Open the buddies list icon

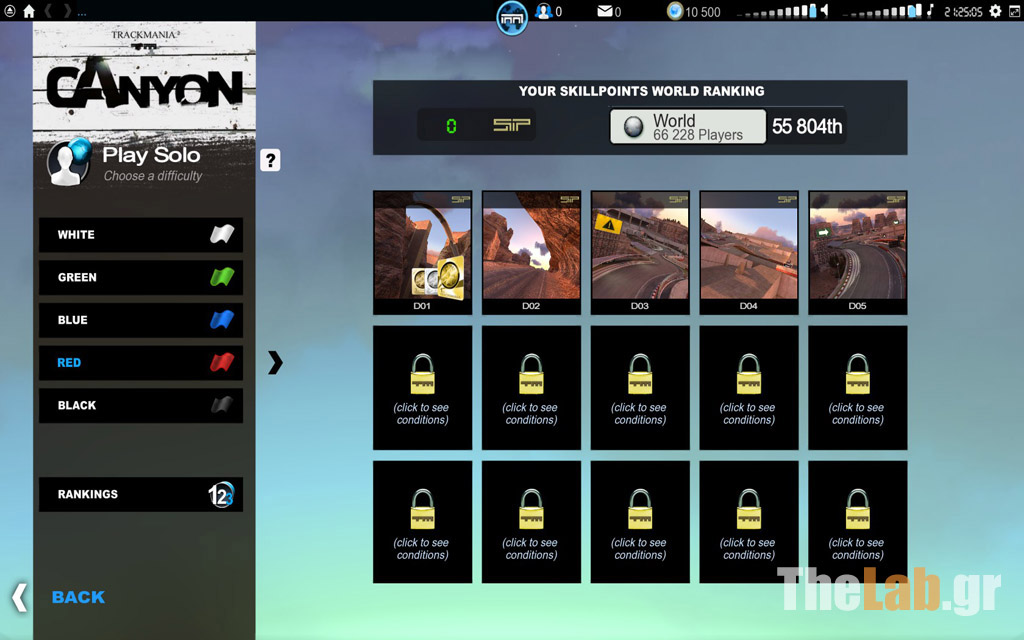coord(543,11)
